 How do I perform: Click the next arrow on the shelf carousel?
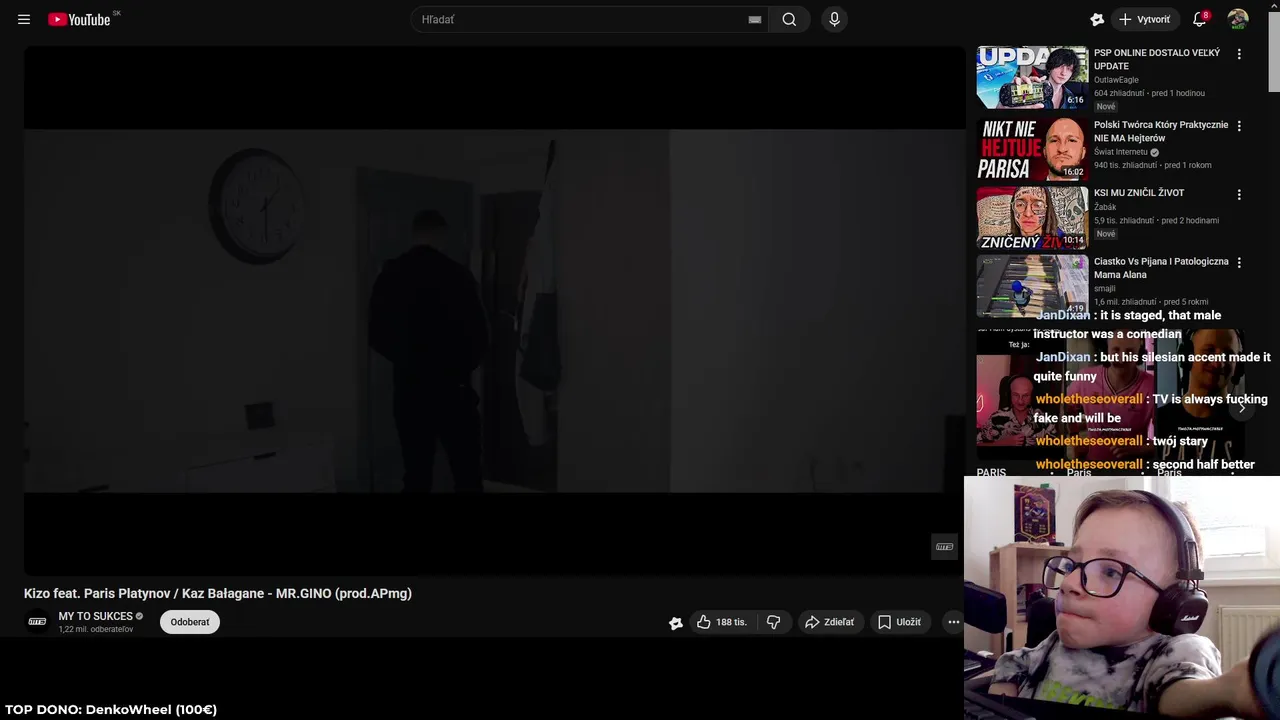point(1242,408)
